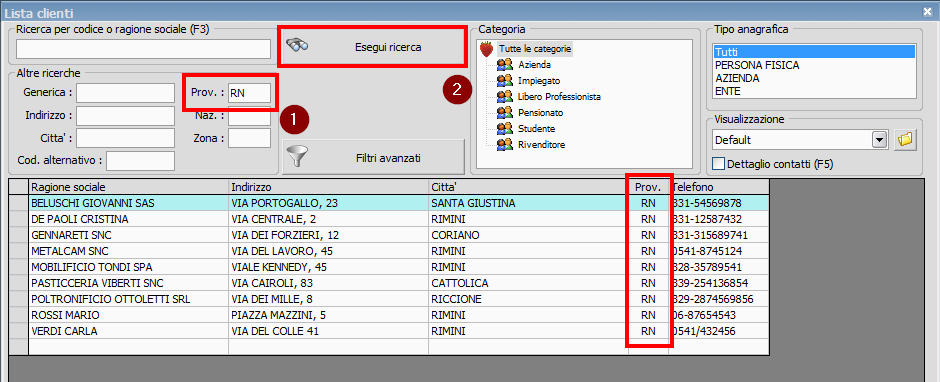Screen dimensions: 940x382
Task: Select the METALCAM SNC row
Action: tap(399, 251)
